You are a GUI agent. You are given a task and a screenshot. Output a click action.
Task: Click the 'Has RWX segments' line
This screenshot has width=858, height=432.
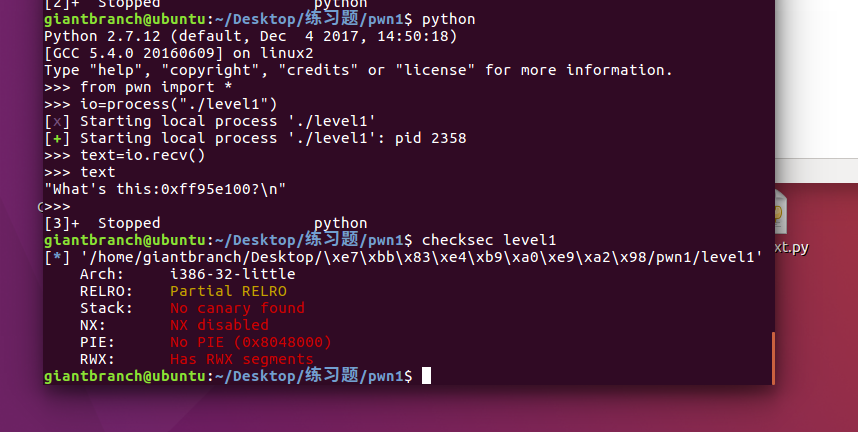pyautogui.click(x=241, y=359)
